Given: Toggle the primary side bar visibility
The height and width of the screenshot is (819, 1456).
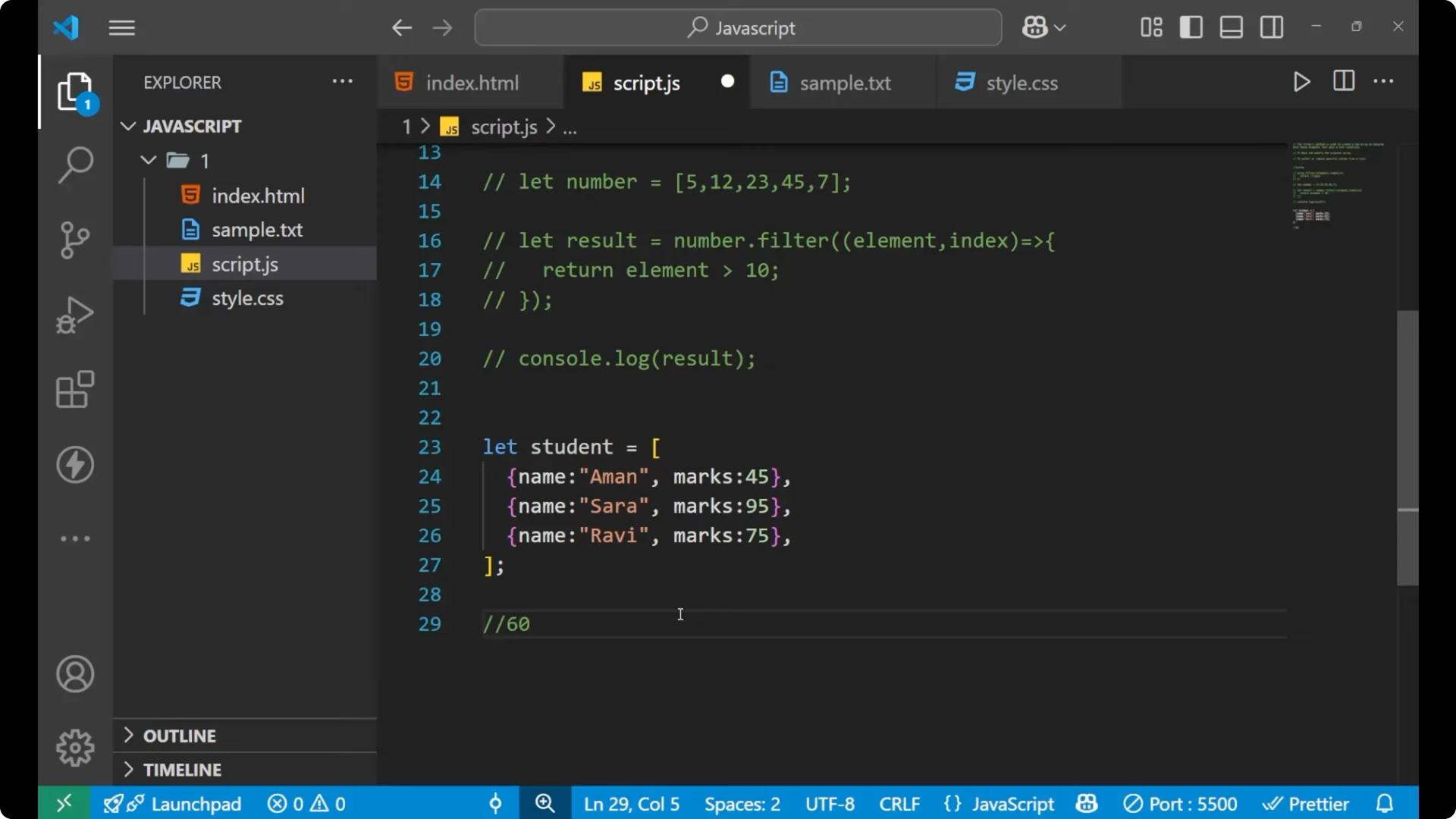Looking at the screenshot, I should point(1191,27).
